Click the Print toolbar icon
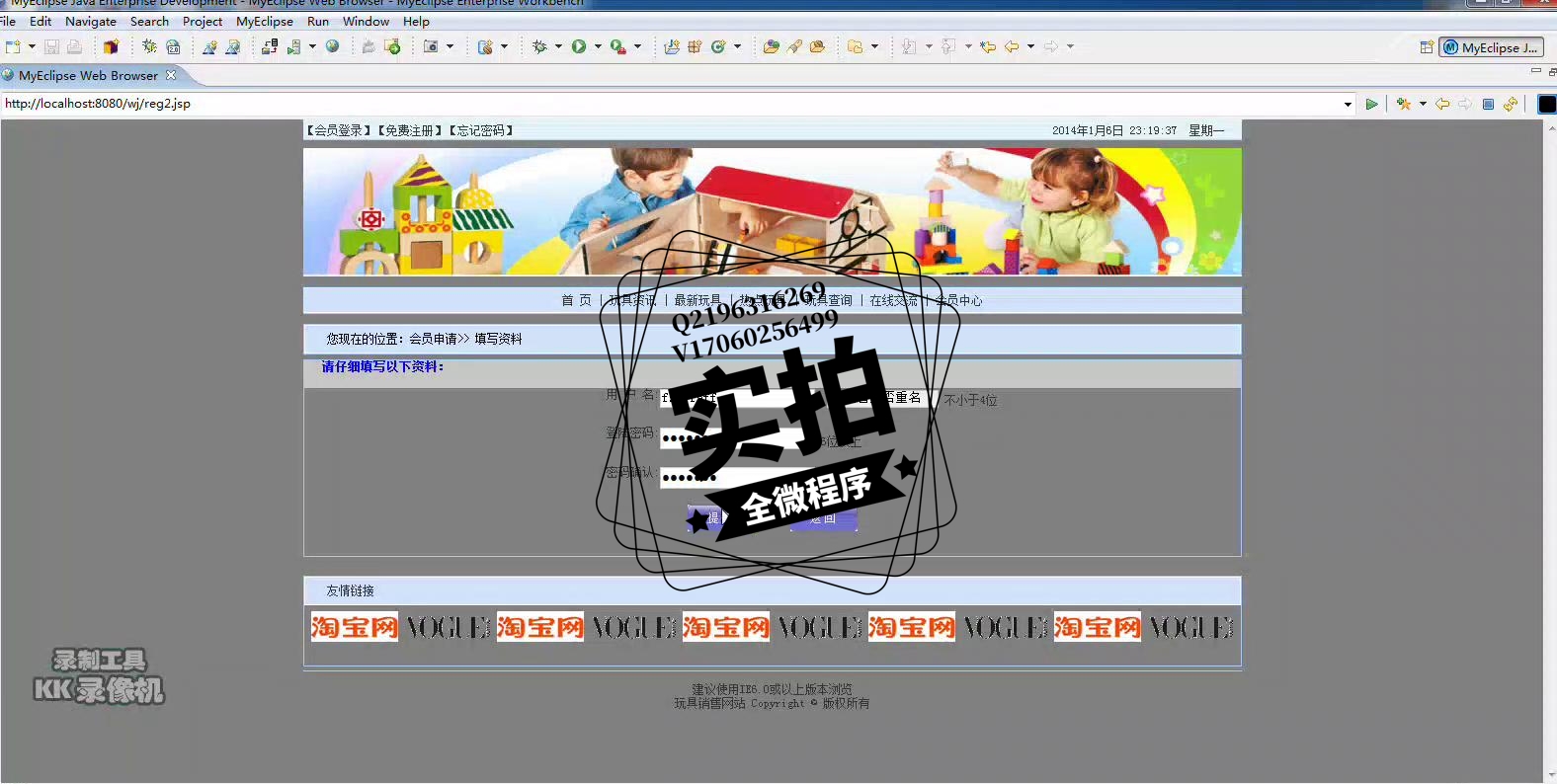1557x784 pixels. coord(74,46)
